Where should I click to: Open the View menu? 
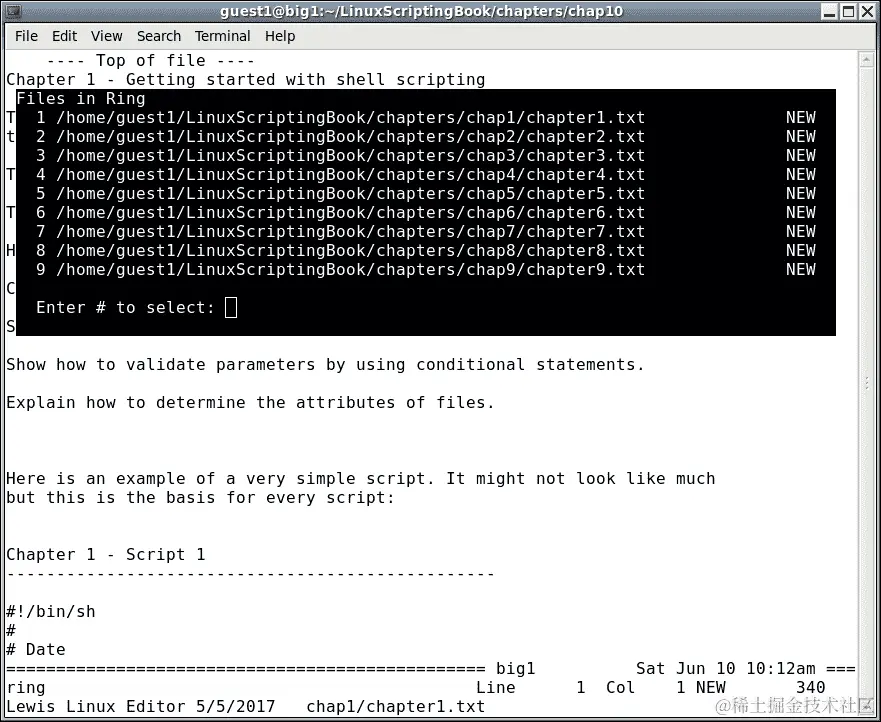(107, 36)
